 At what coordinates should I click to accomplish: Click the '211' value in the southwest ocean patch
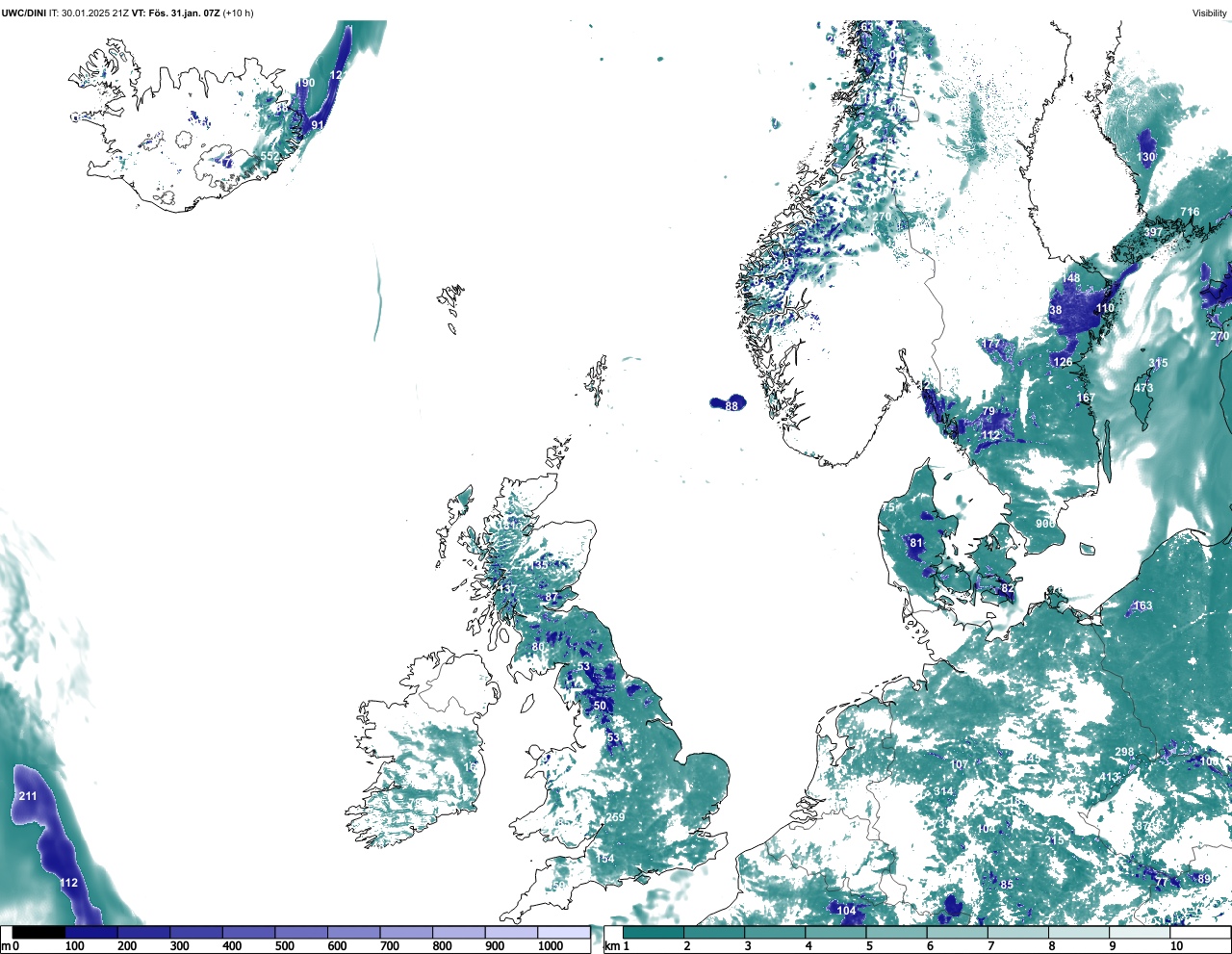point(28,796)
